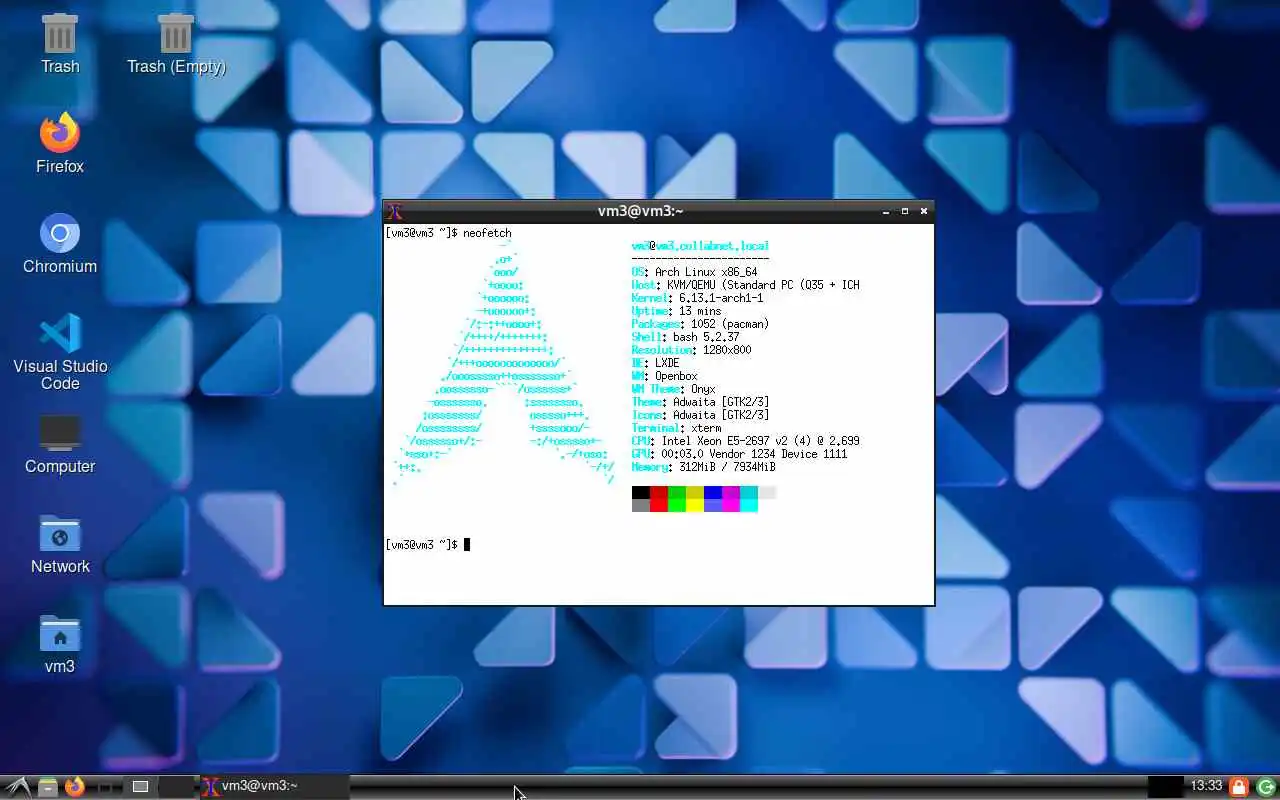Switch to the first desktop in pager
Image resolution: width=1280 pixels, height=800 pixels.
tap(140, 787)
